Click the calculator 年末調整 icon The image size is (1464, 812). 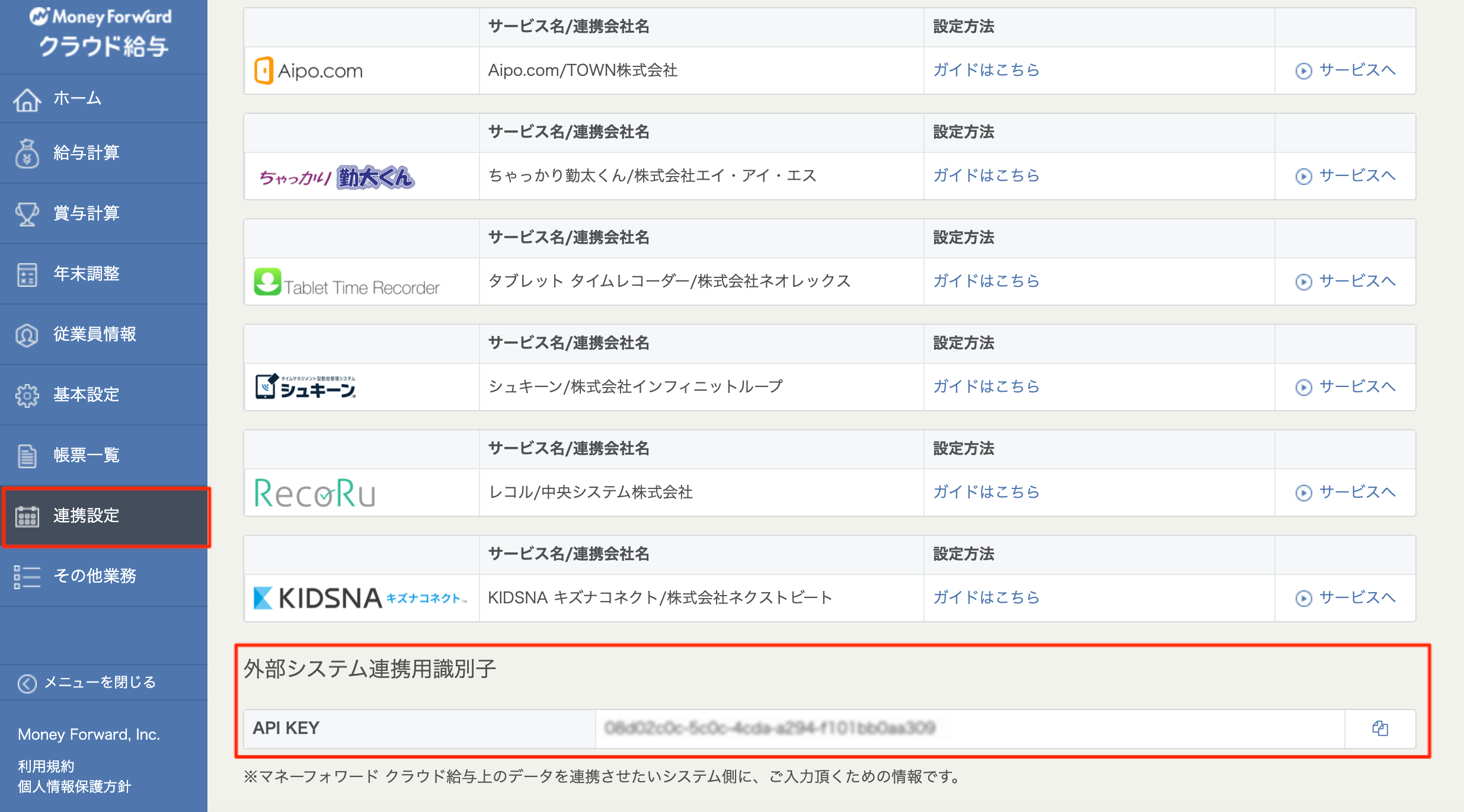point(27,274)
